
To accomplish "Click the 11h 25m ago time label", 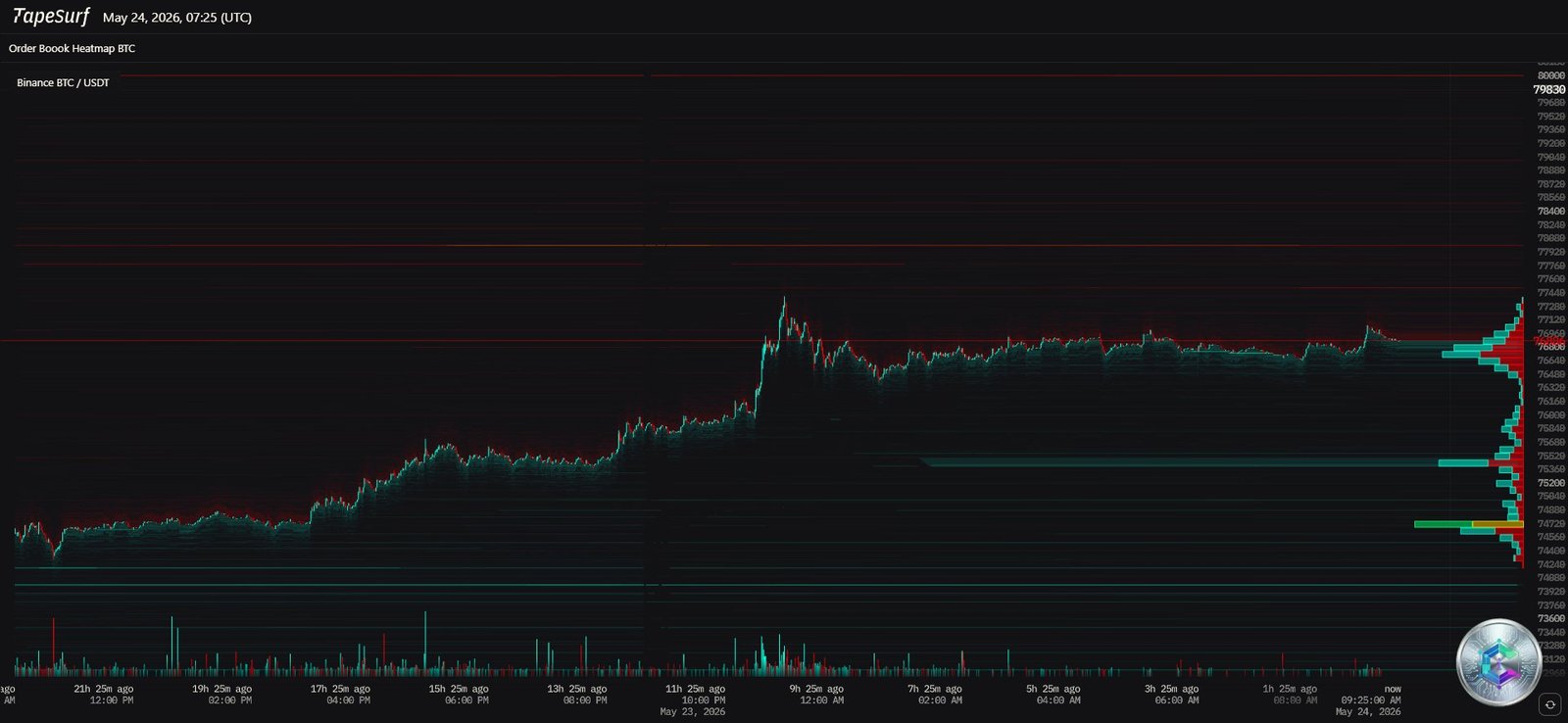I will (695, 689).
